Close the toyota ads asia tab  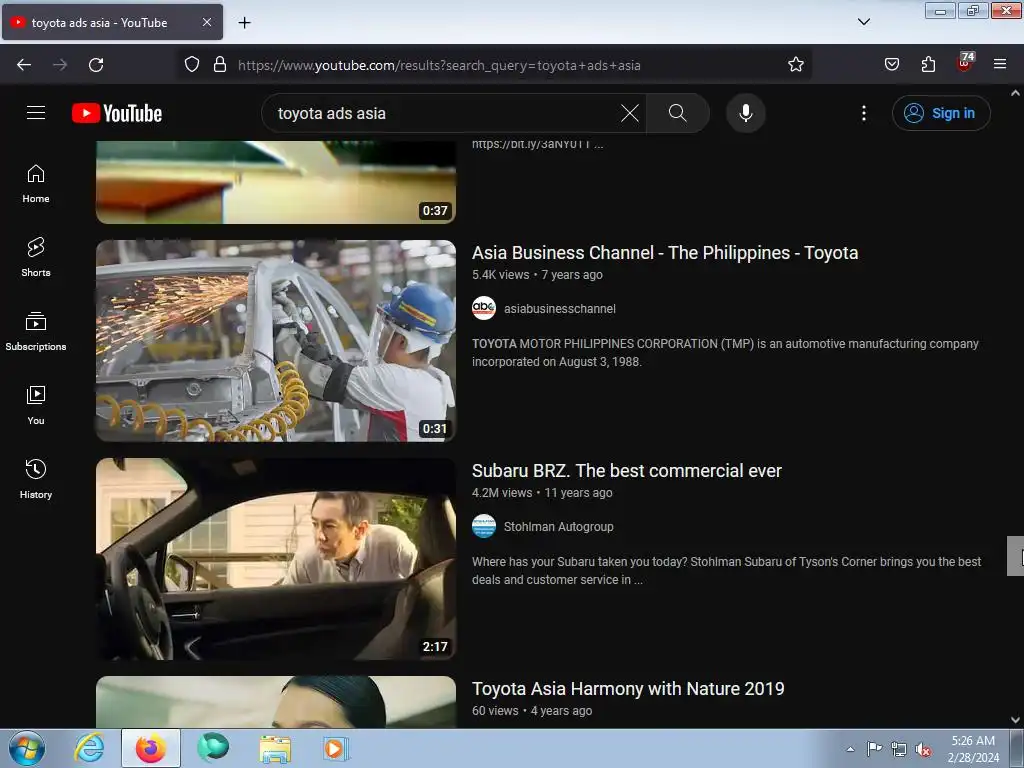pyautogui.click(x=206, y=22)
